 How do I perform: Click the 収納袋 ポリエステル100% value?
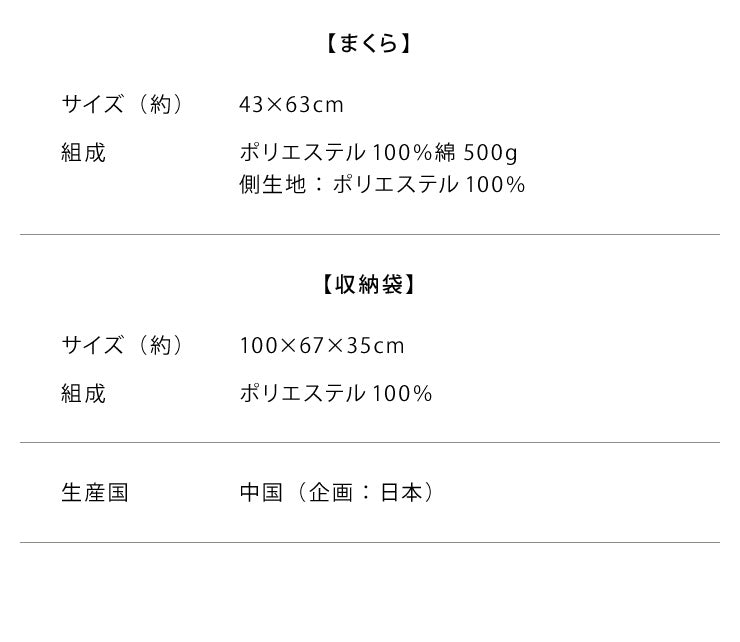[x=336, y=394]
